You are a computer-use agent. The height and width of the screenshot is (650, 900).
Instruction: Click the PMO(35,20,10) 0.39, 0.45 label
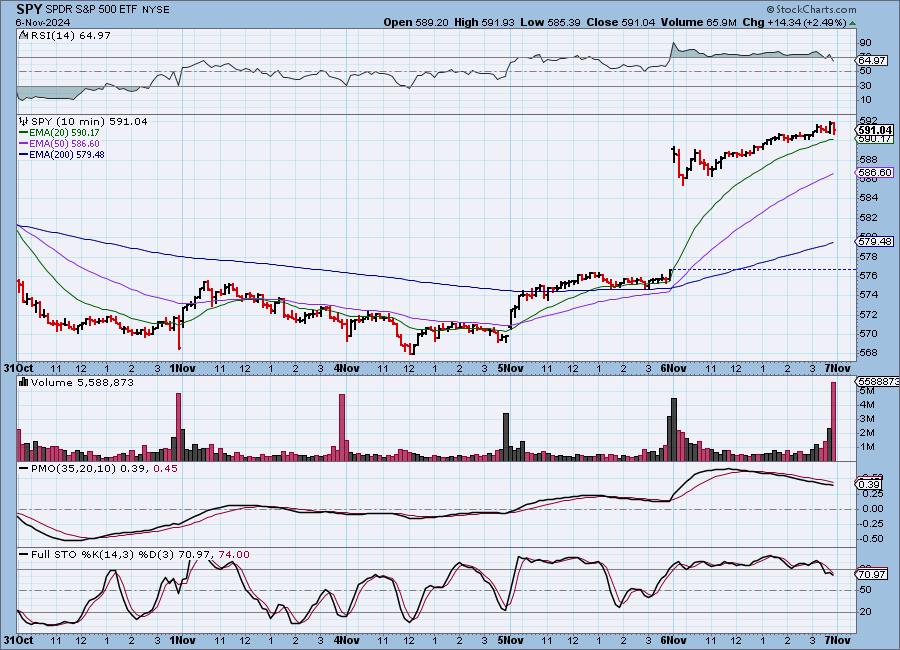click(x=98, y=469)
